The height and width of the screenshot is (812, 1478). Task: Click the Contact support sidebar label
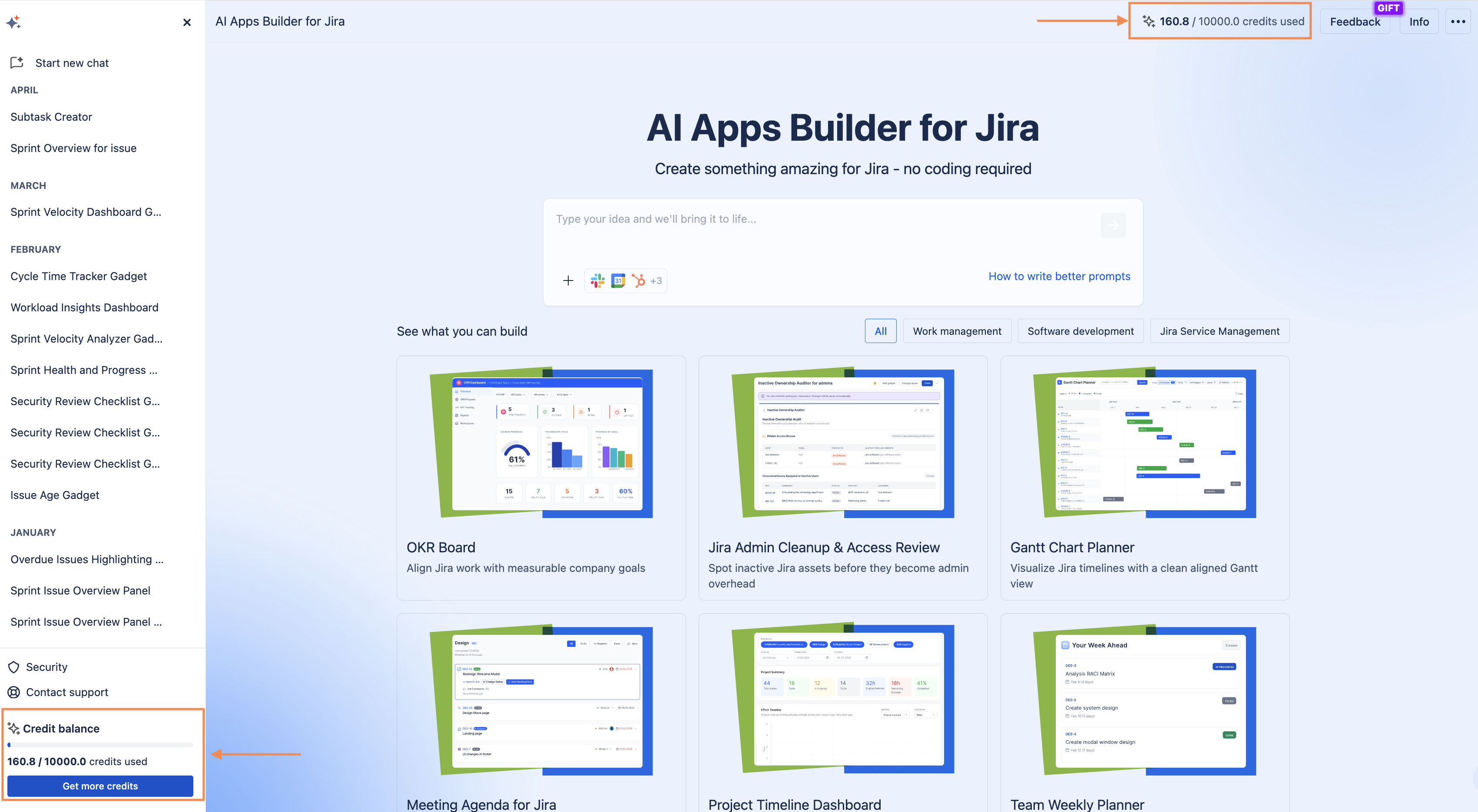pyautogui.click(x=67, y=692)
